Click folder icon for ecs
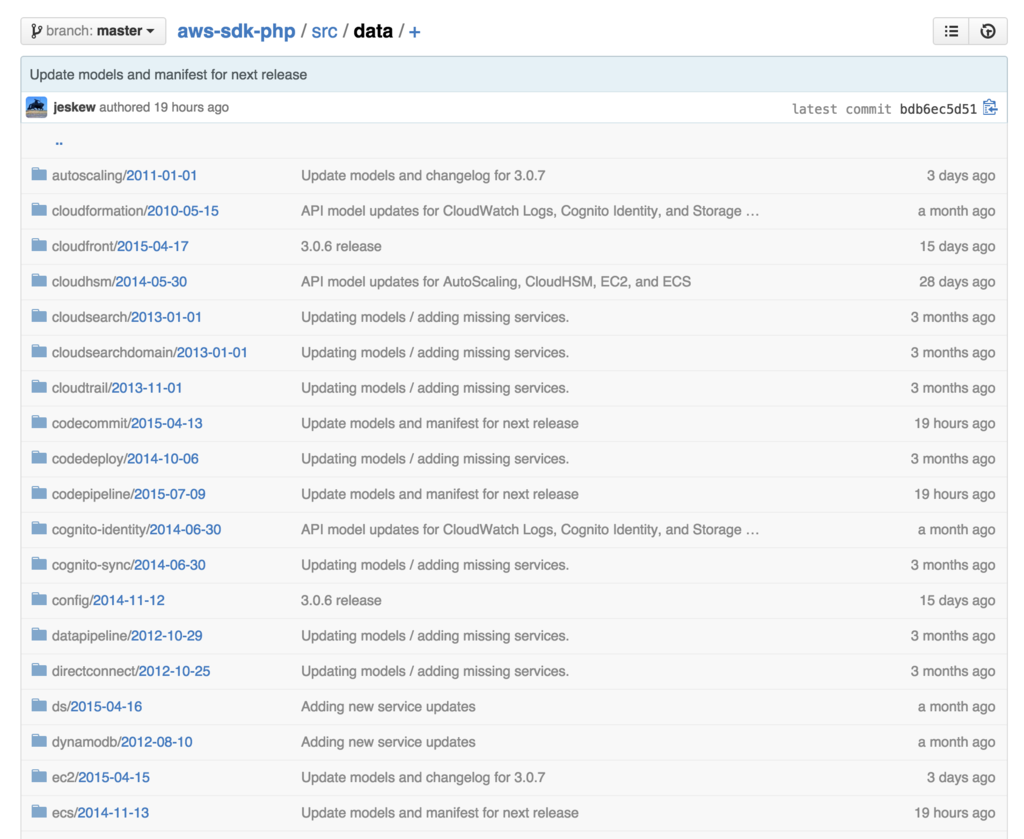Image resolution: width=1024 pixels, height=839 pixels. (x=39, y=812)
